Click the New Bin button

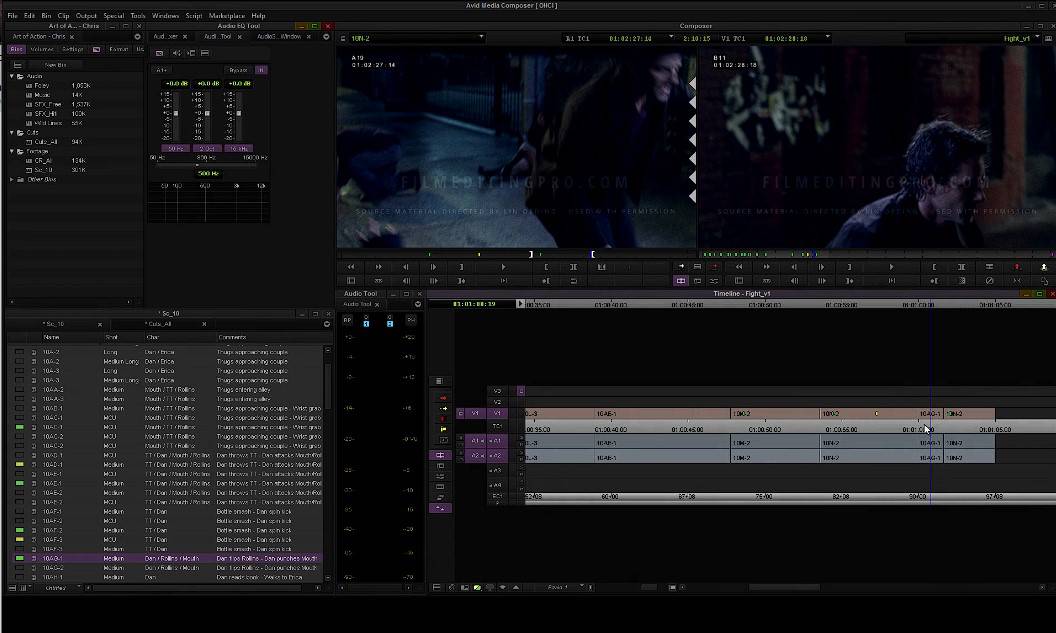click(55, 65)
